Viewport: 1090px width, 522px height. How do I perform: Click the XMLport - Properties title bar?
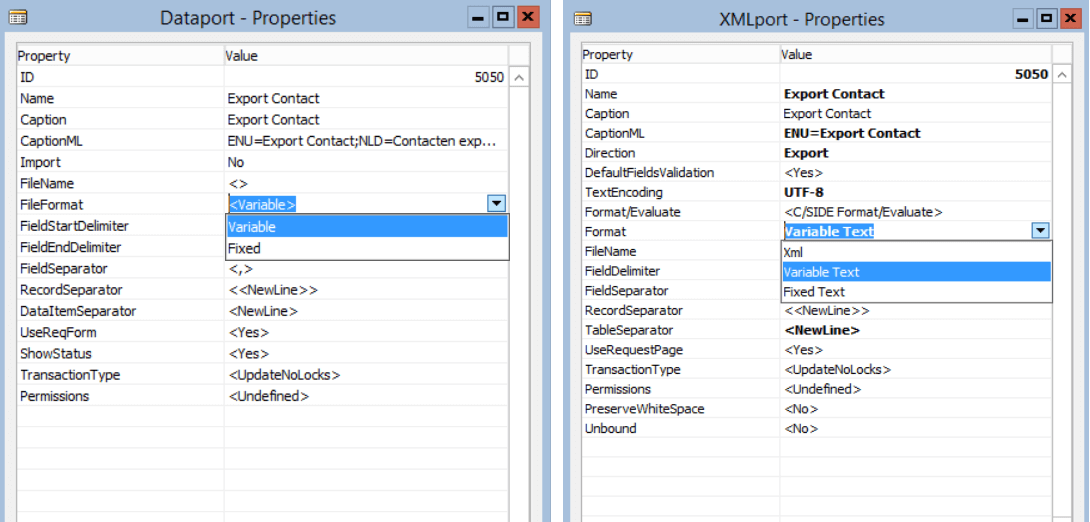pyautogui.click(x=802, y=19)
